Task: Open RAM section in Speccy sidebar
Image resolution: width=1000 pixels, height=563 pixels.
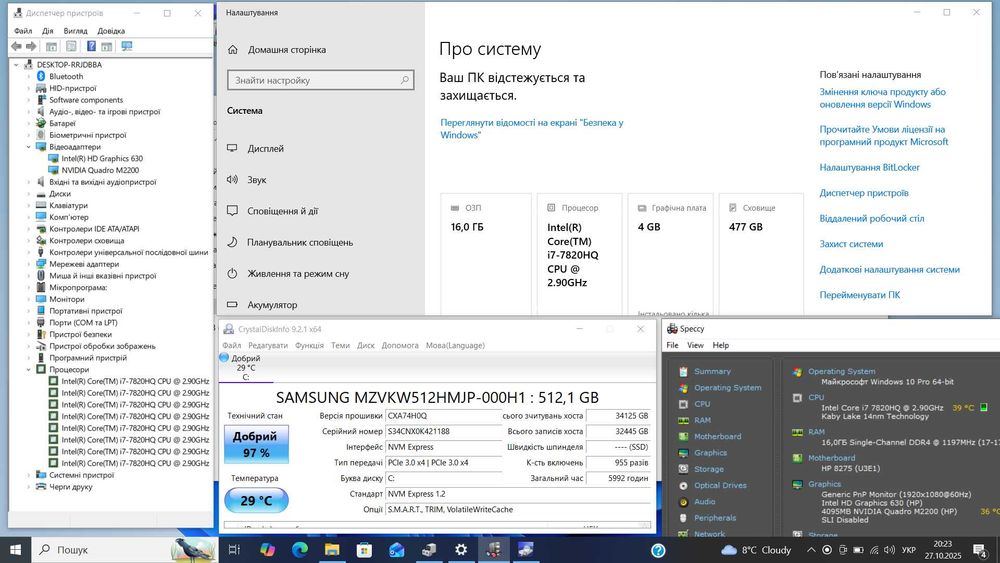Action: 702,420
